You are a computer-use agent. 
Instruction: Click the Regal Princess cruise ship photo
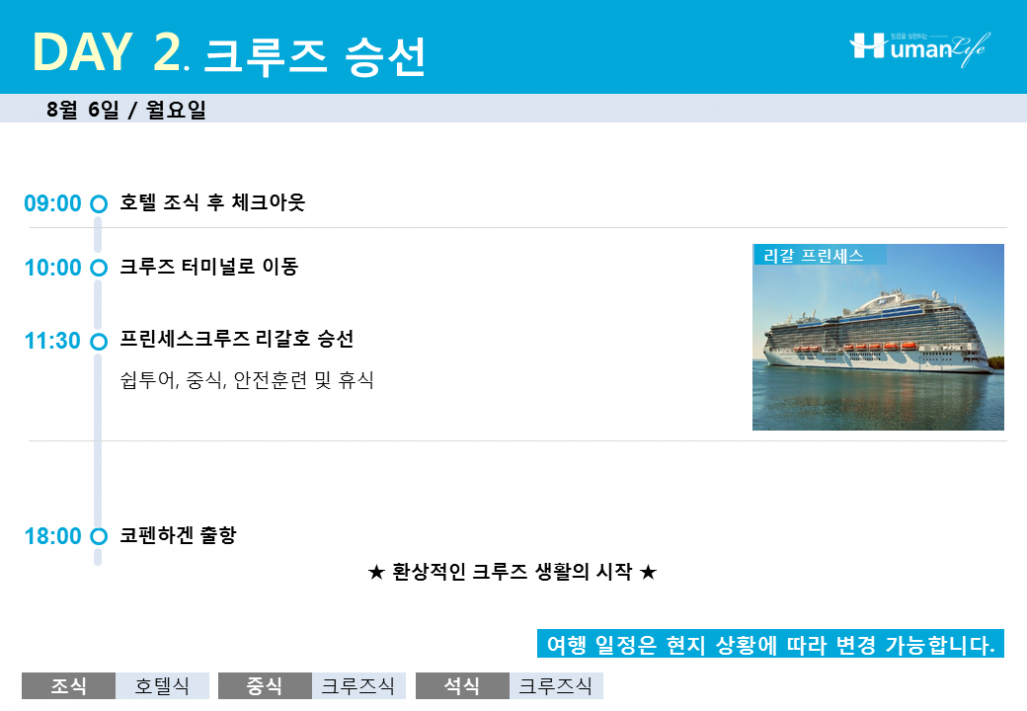tap(878, 337)
